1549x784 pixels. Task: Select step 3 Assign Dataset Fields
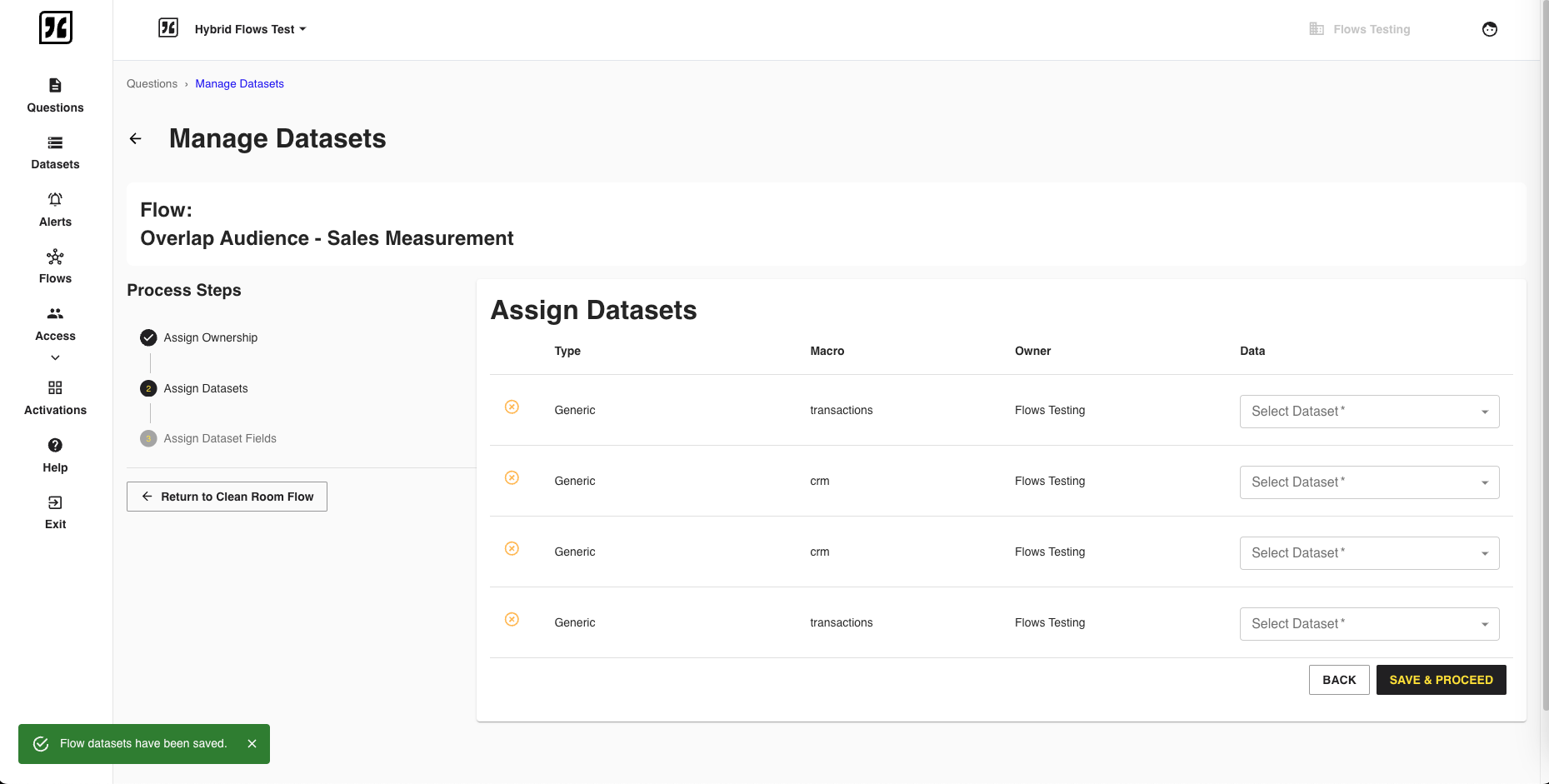tap(208, 438)
